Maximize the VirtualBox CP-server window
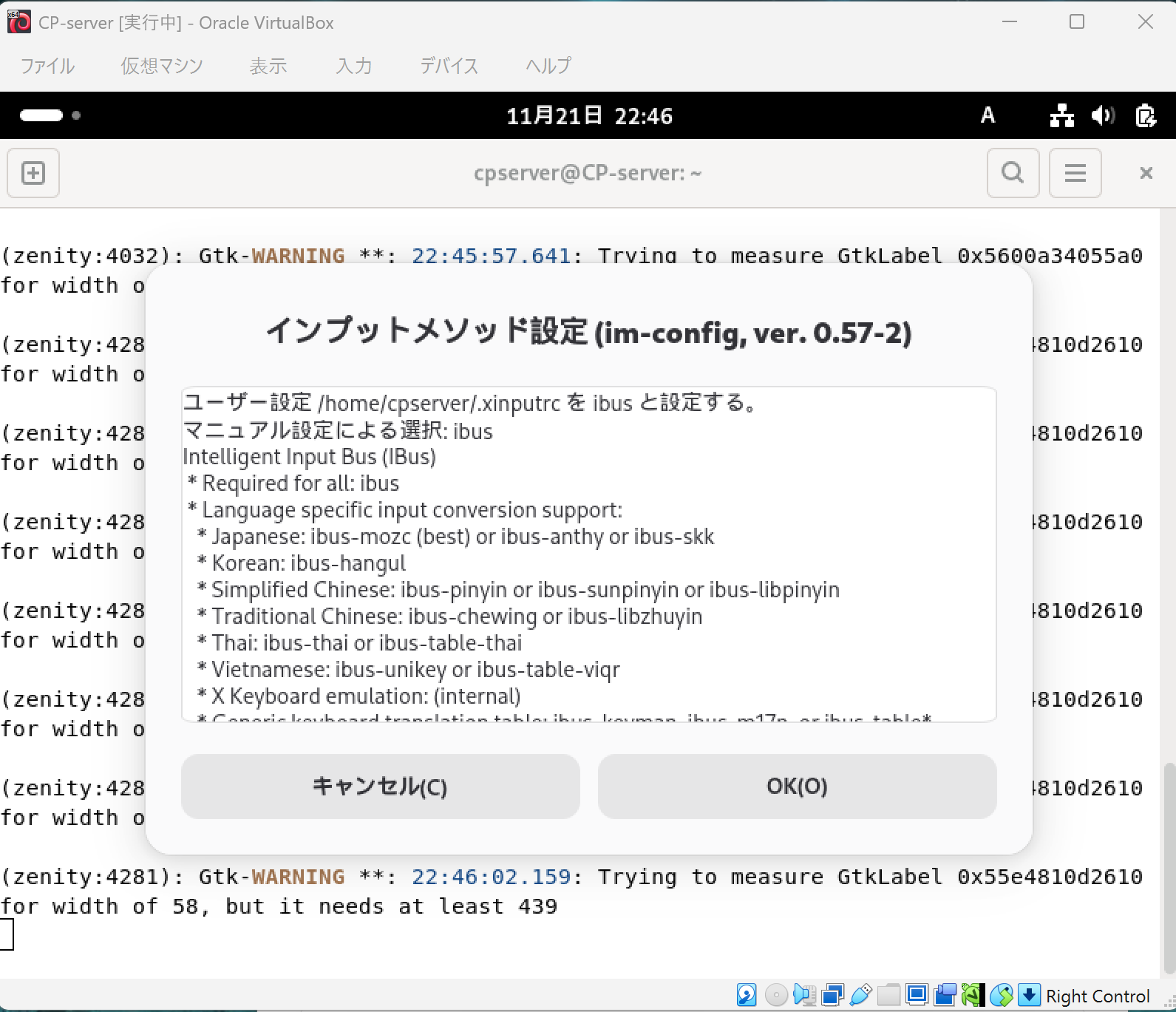 point(1077,22)
